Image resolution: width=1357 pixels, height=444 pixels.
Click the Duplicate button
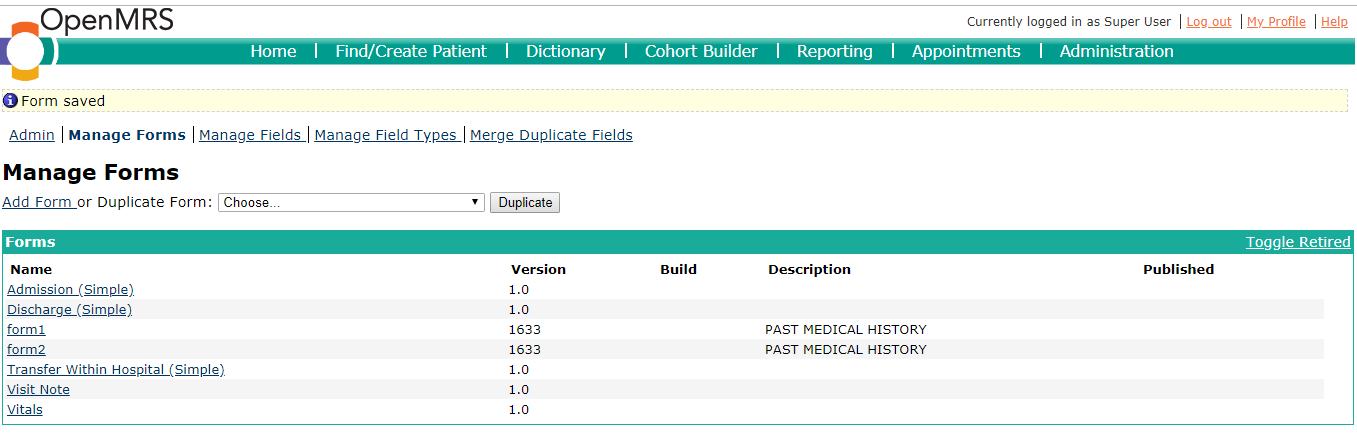click(525, 202)
